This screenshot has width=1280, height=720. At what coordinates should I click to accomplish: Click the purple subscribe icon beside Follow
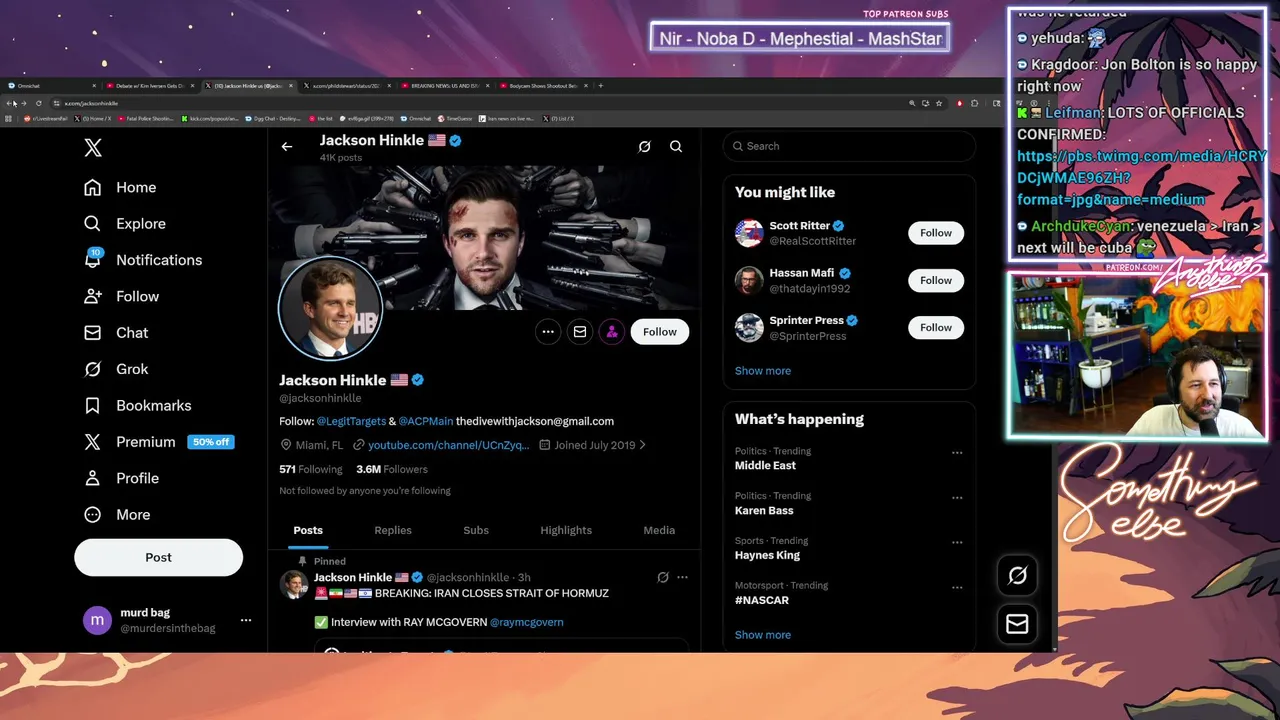612,332
